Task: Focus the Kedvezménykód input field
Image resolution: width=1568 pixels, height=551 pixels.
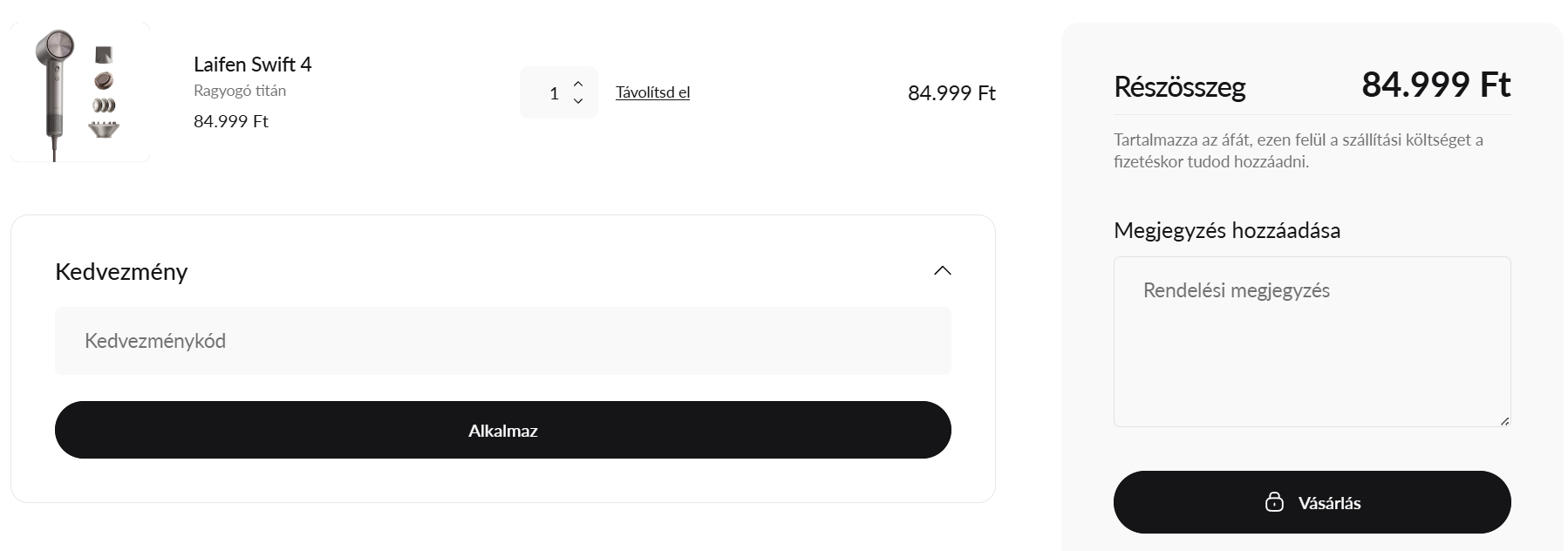Action: [502, 341]
